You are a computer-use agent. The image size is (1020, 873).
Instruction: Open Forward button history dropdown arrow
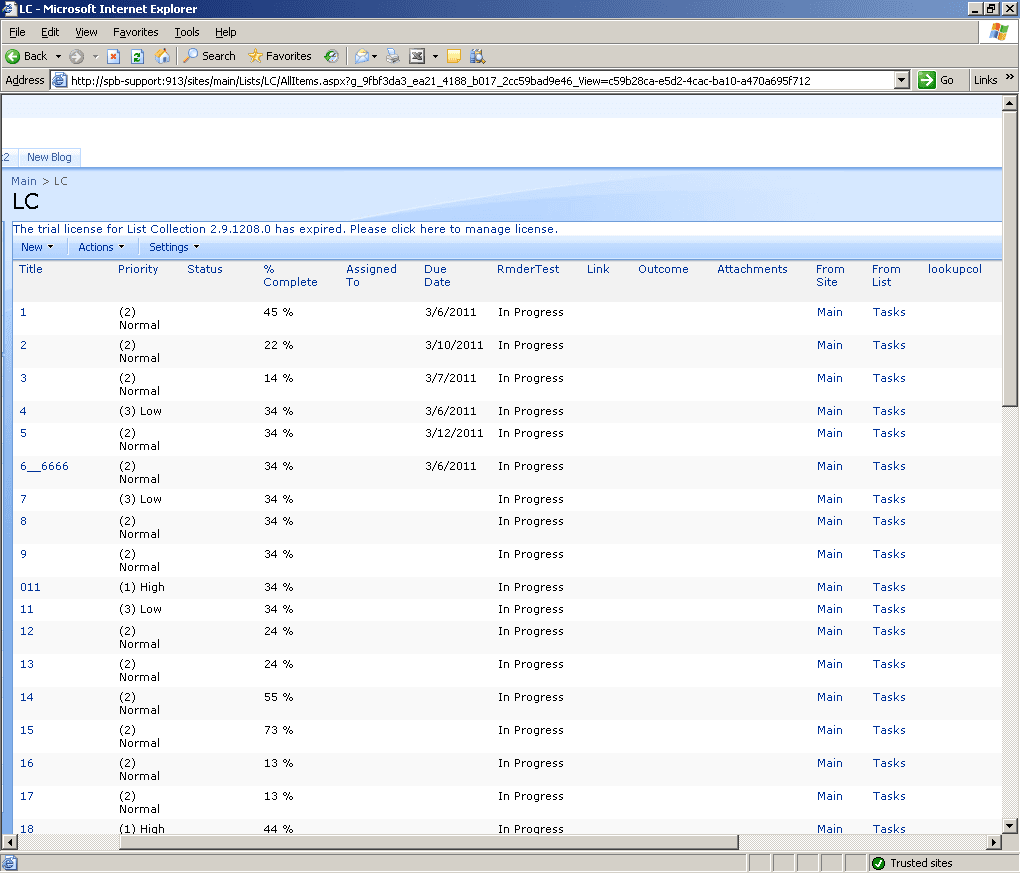[x=95, y=57]
